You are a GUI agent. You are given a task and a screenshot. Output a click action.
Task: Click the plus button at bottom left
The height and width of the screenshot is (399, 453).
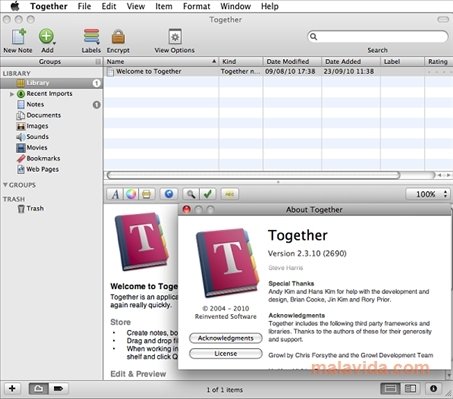12,388
